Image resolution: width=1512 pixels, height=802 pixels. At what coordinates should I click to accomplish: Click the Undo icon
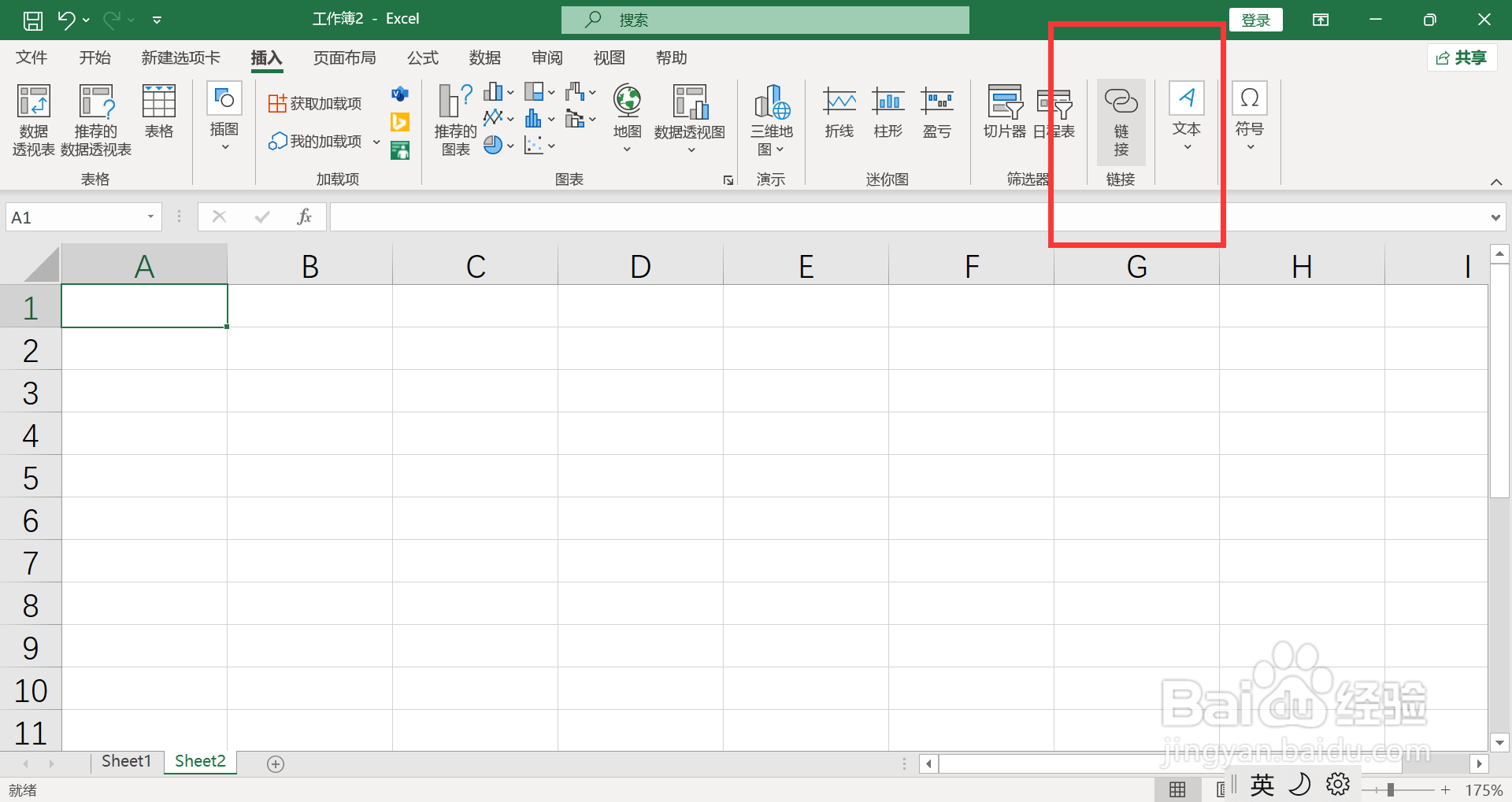point(66,20)
